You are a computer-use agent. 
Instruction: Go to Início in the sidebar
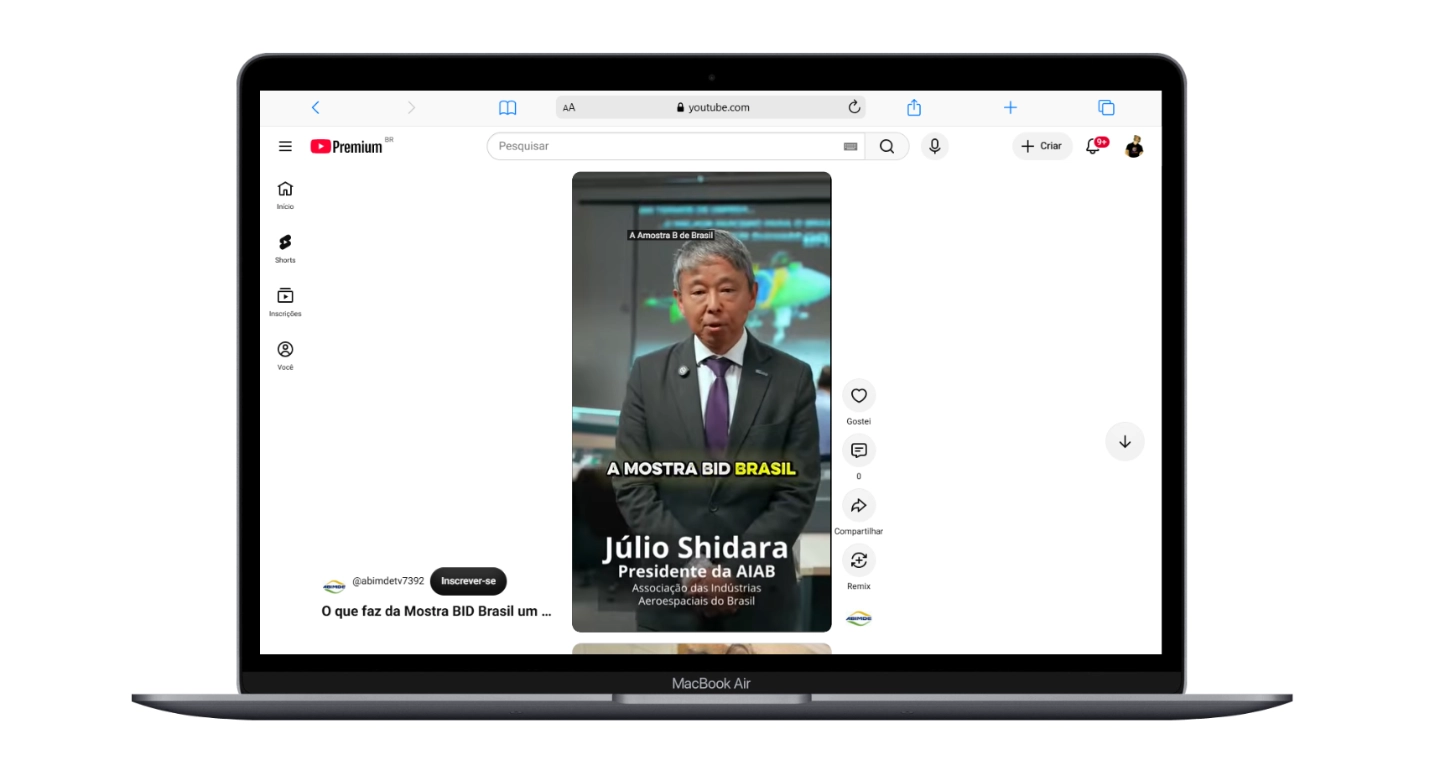click(285, 195)
